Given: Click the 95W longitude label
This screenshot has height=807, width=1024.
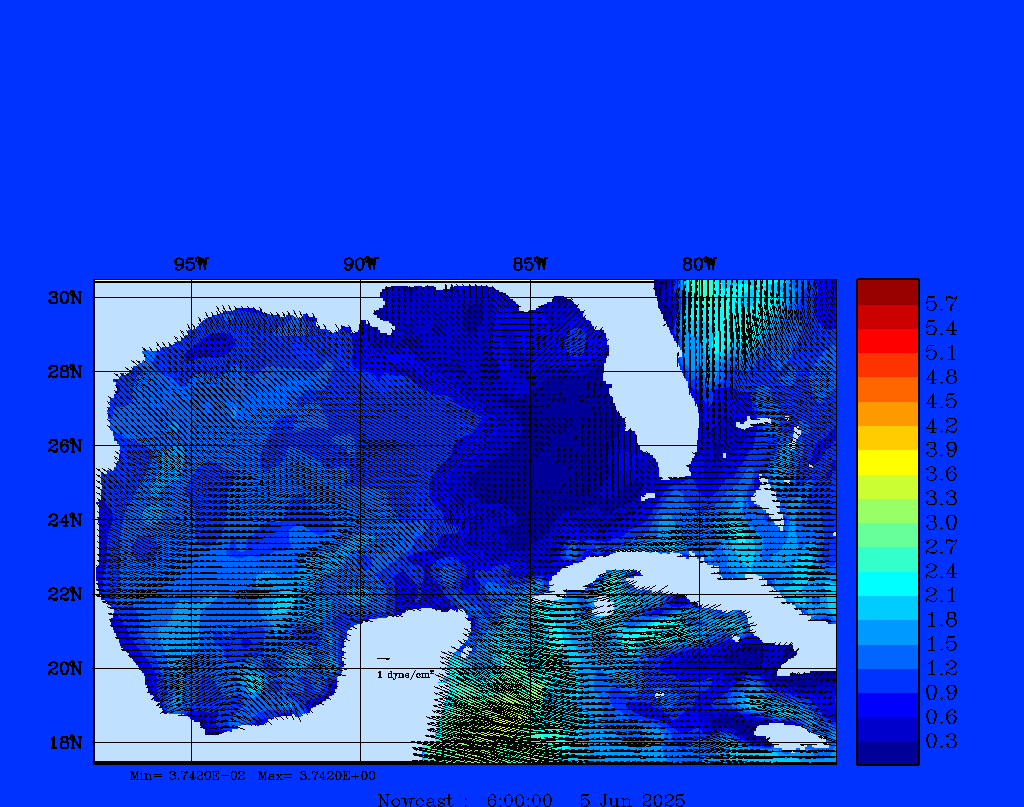Looking at the screenshot, I should click(191, 264).
